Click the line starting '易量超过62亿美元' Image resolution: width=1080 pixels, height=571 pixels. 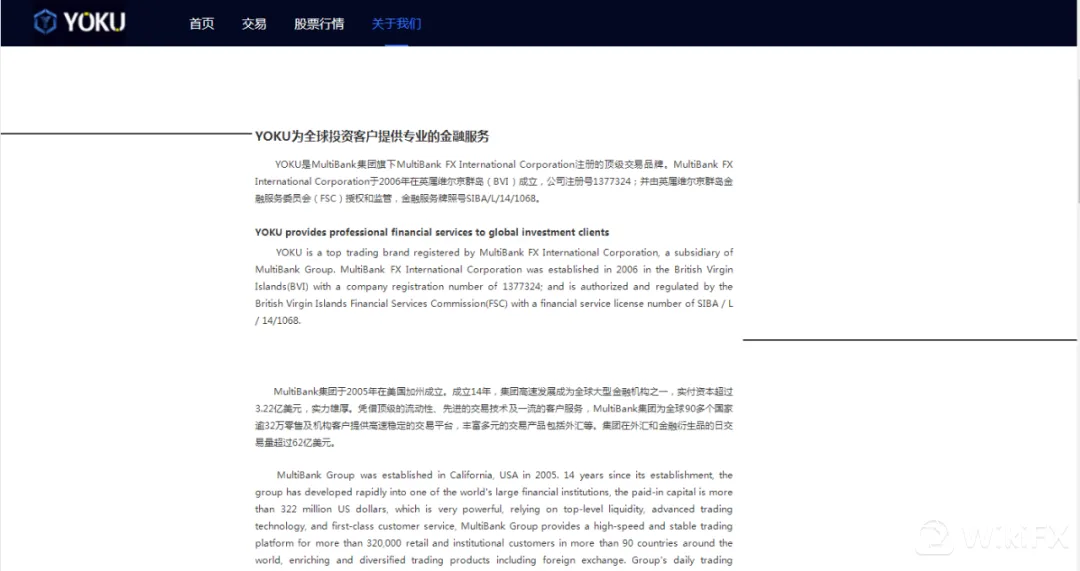tap(295, 442)
